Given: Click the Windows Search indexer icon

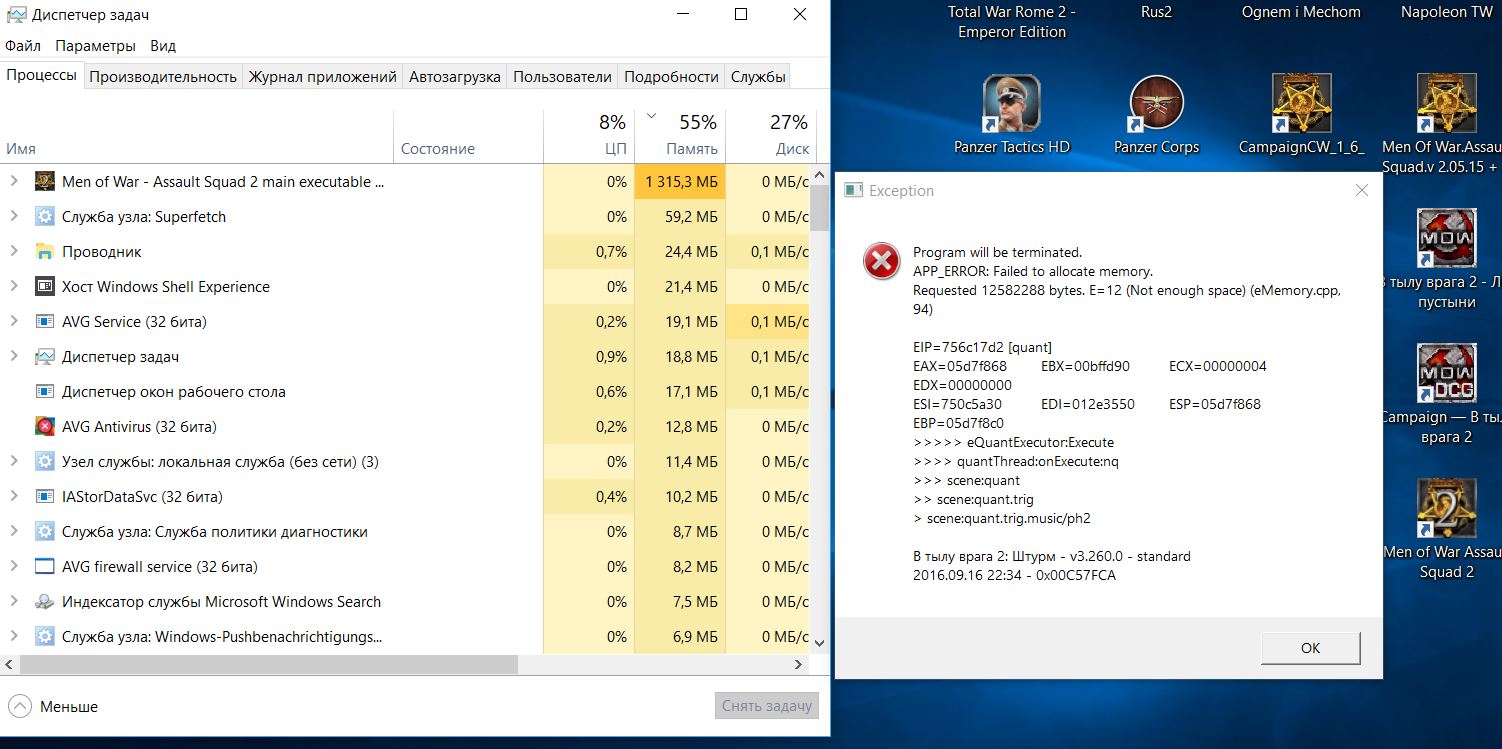Looking at the screenshot, I should pyautogui.click(x=45, y=601).
